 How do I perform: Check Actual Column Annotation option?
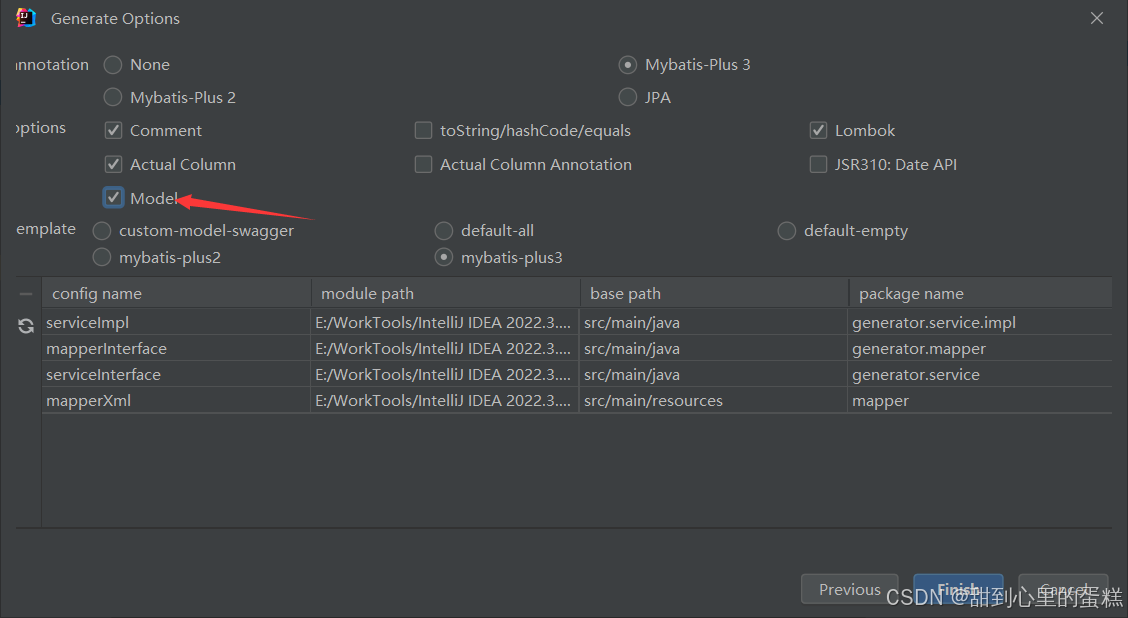click(x=423, y=164)
